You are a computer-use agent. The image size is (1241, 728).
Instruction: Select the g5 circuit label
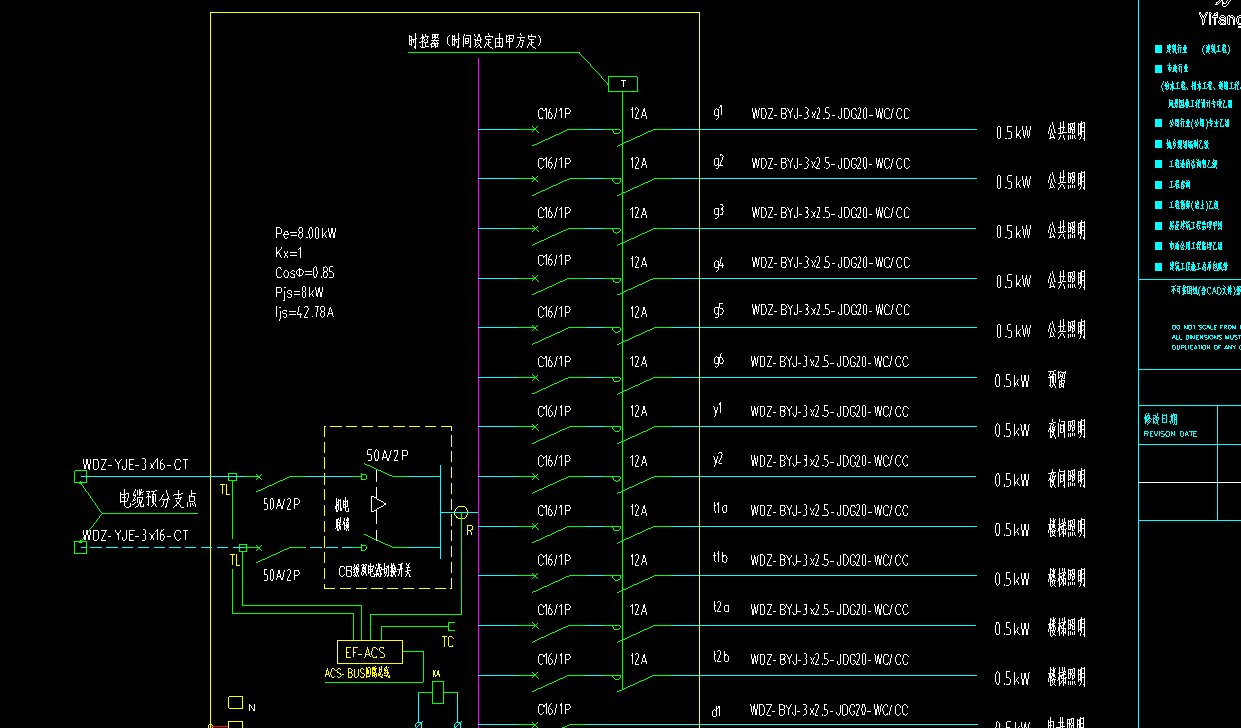point(718,310)
